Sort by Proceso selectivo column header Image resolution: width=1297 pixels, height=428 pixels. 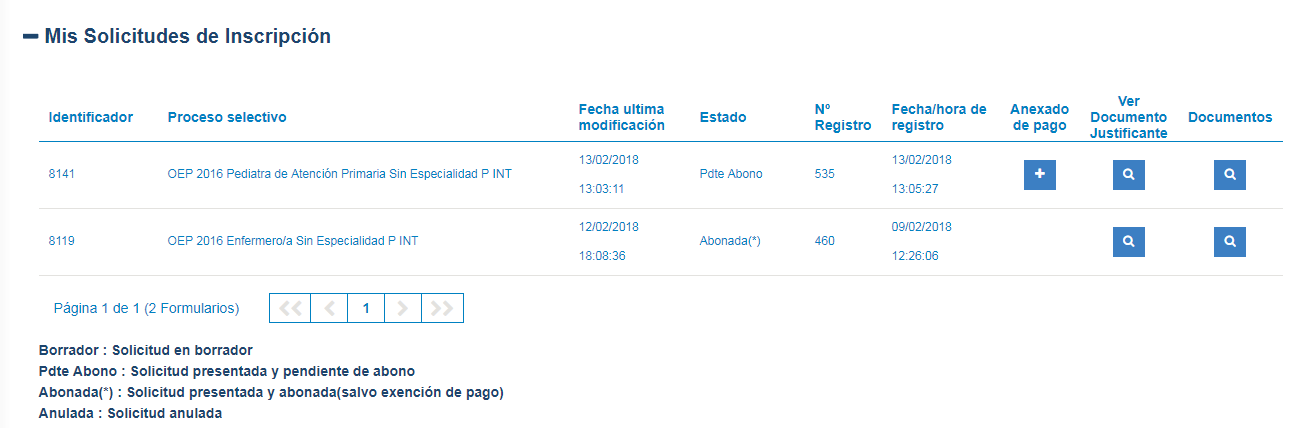[x=227, y=117]
